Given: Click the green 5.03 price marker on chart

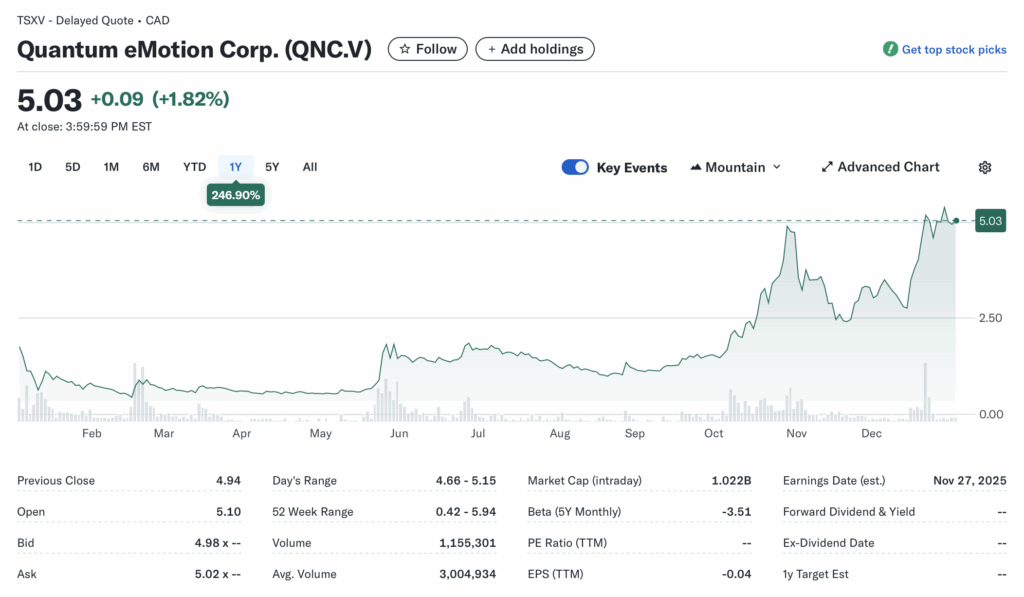Looking at the screenshot, I should click(x=990, y=220).
